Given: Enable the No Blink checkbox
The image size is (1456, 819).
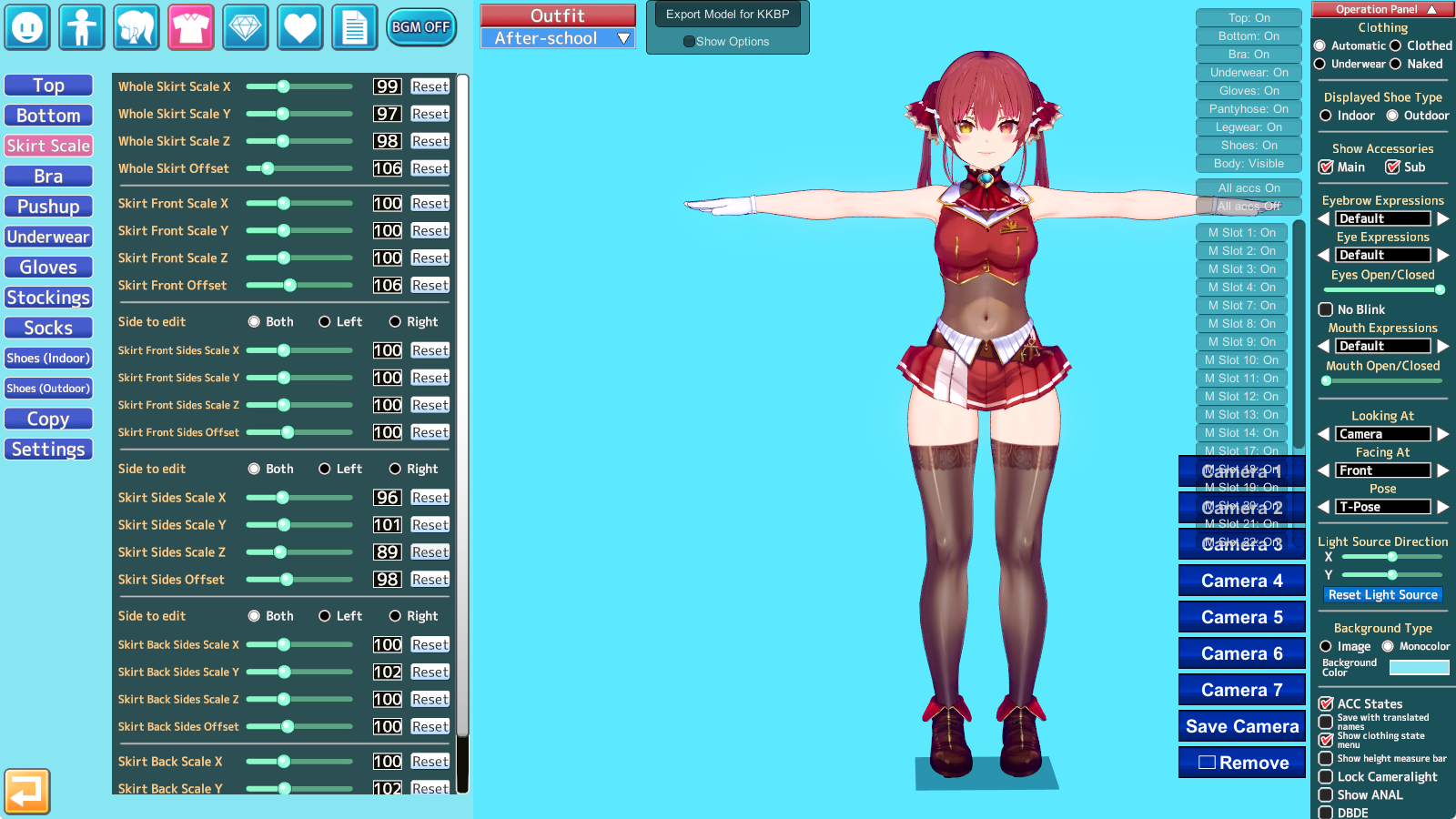Looking at the screenshot, I should point(1326,309).
